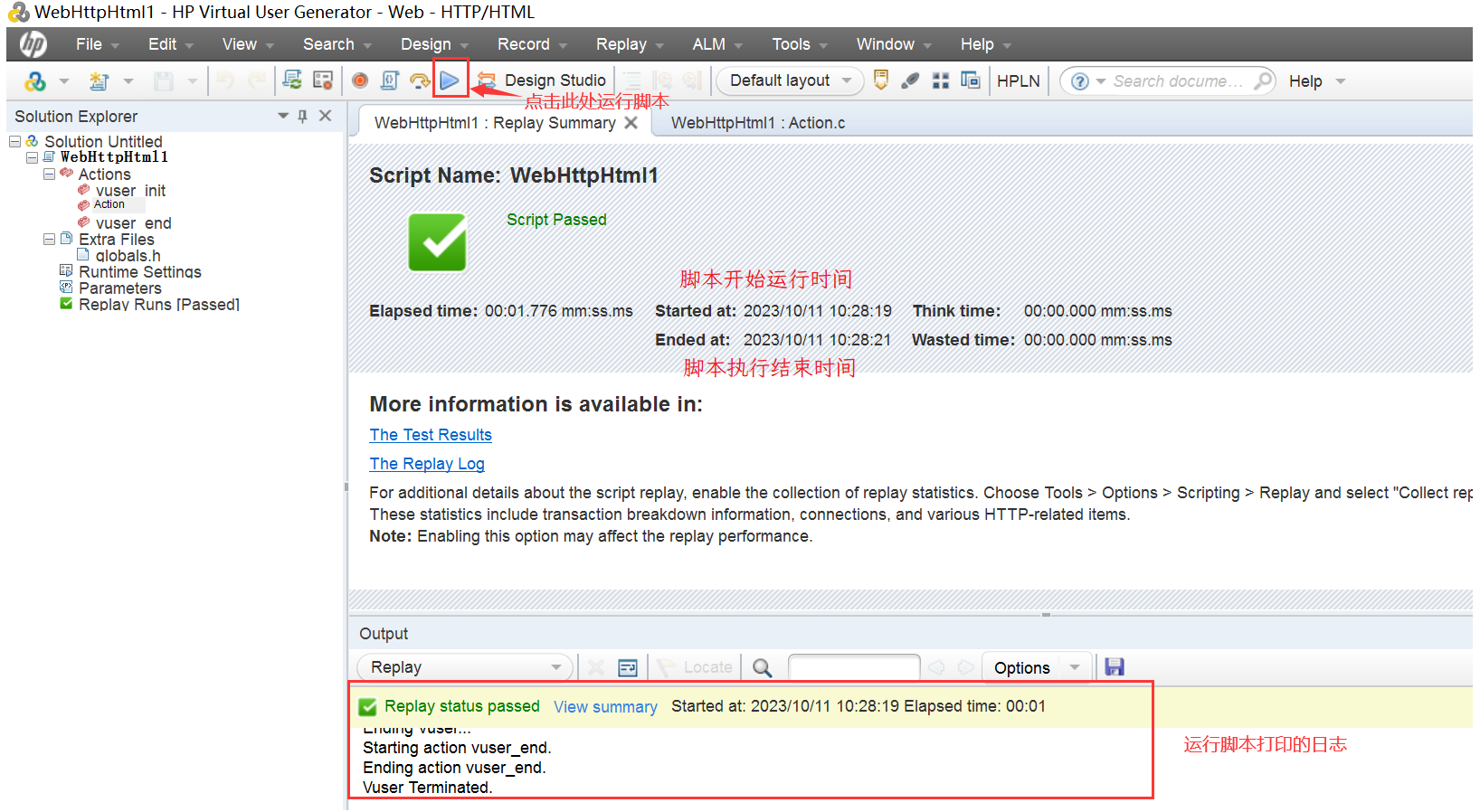Open globals.h in Solution Explorer
This screenshot has height=812, width=1480.
(128, 255)
